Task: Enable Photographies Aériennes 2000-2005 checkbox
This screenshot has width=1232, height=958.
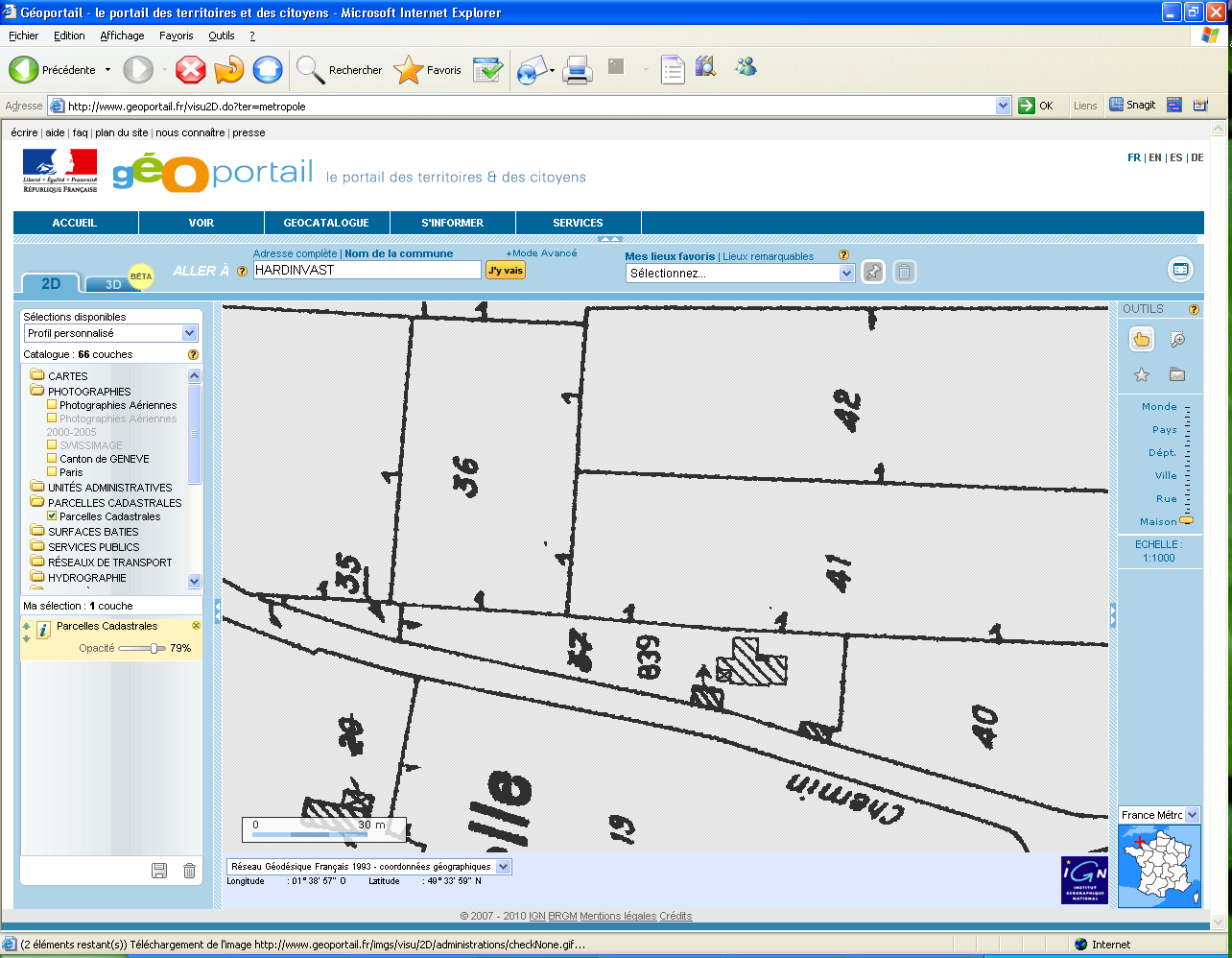Action: tap(52, 419)
